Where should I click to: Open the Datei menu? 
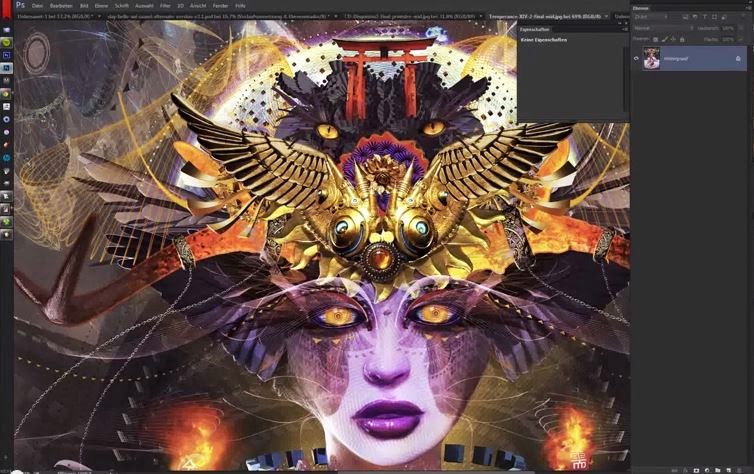tap(38, 6)
